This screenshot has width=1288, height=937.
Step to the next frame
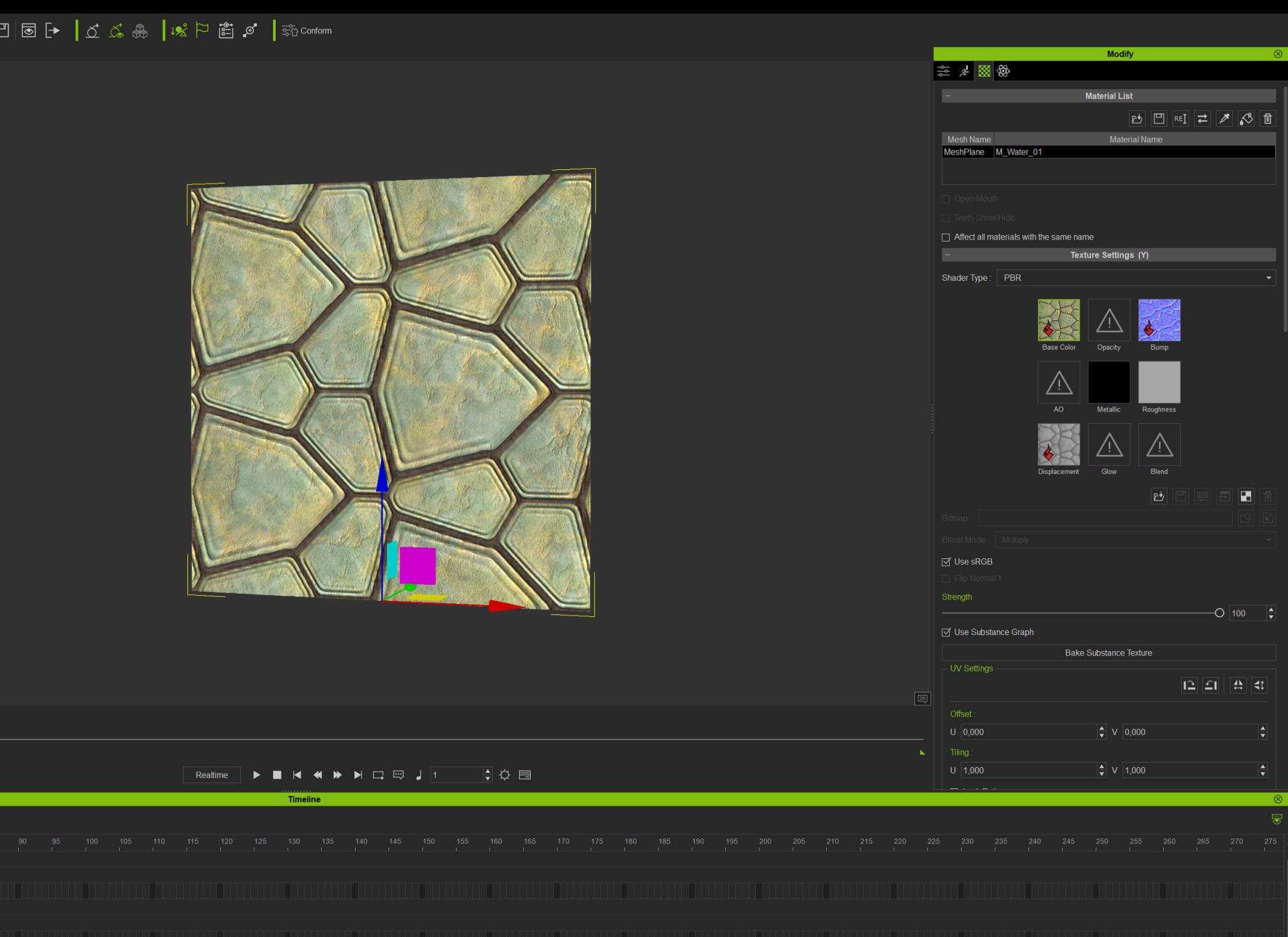click(337, 775)
